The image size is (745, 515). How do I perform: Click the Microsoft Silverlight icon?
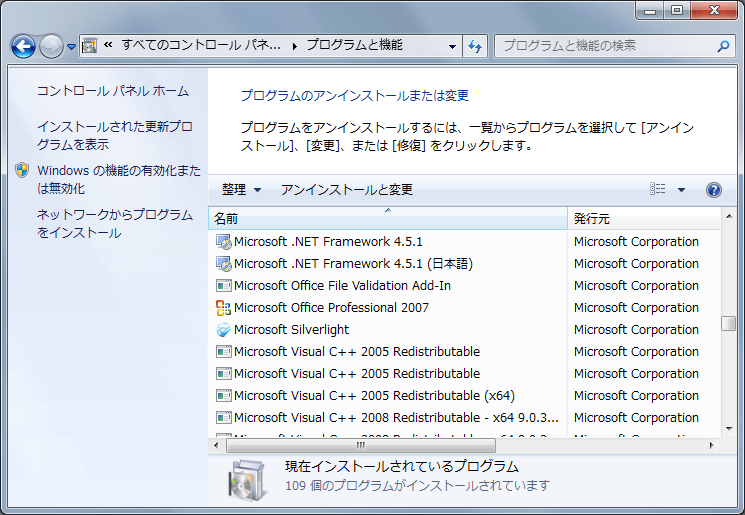tap(223, 330)
